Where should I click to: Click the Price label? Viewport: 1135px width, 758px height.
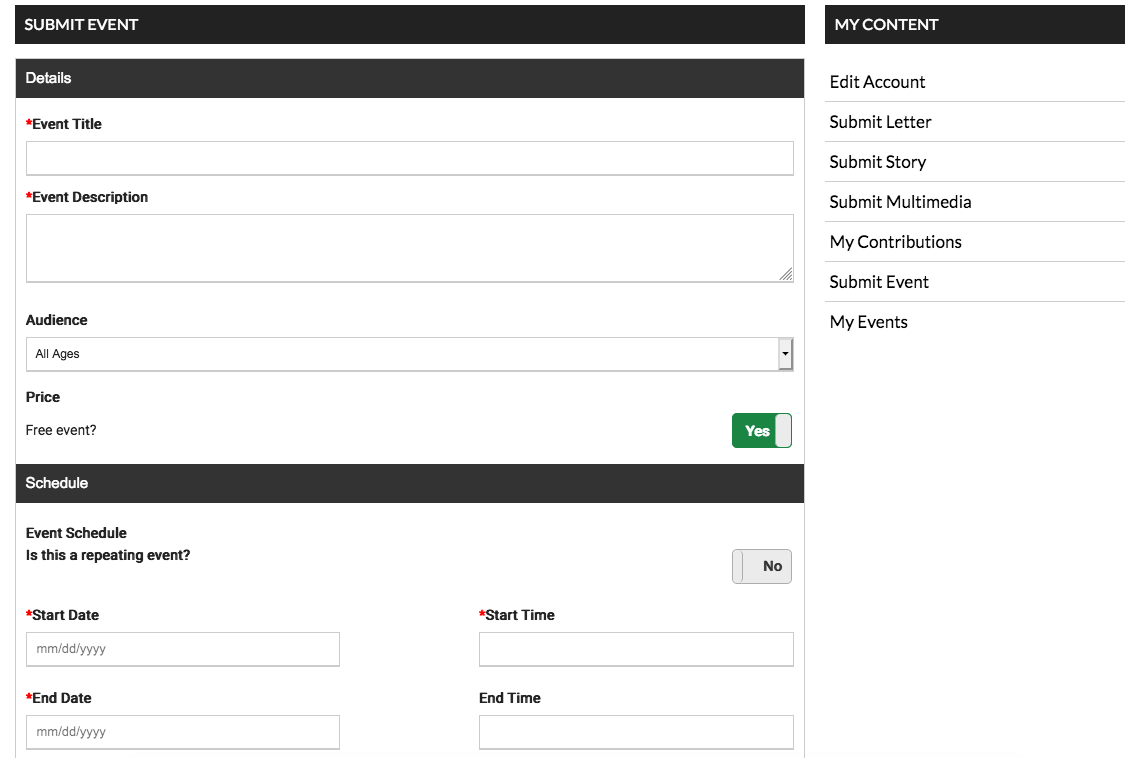43,397
